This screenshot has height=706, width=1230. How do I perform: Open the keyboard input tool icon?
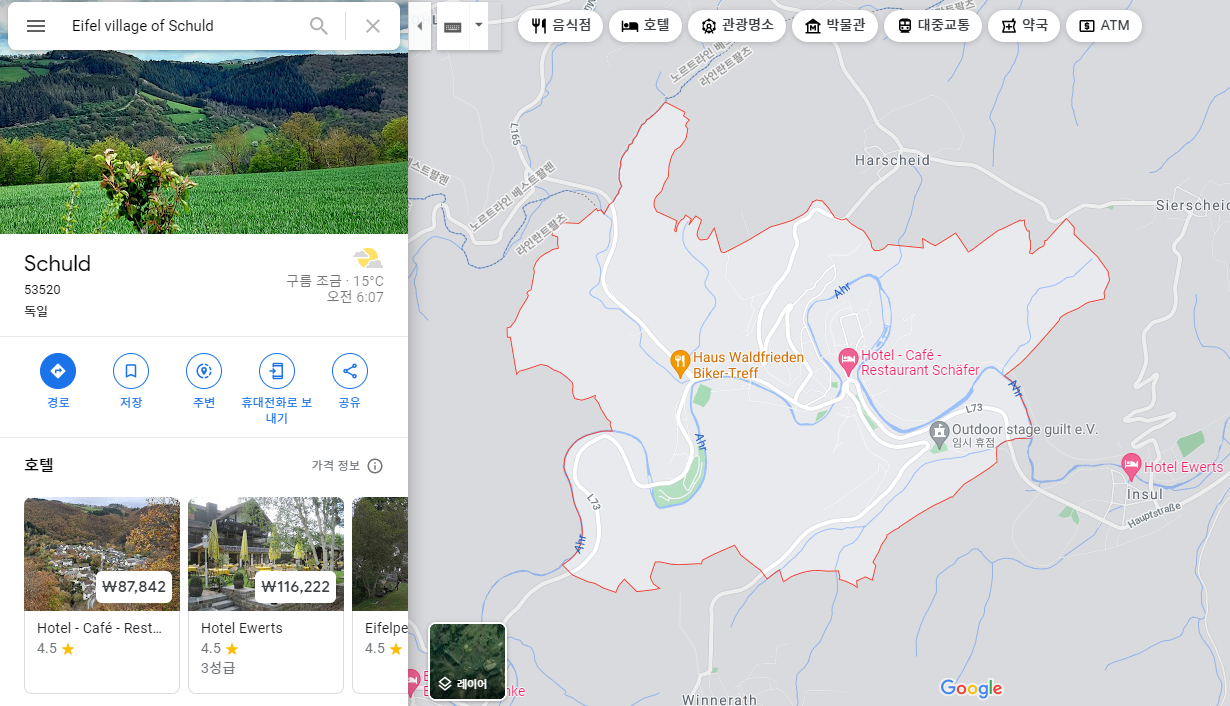453,26
